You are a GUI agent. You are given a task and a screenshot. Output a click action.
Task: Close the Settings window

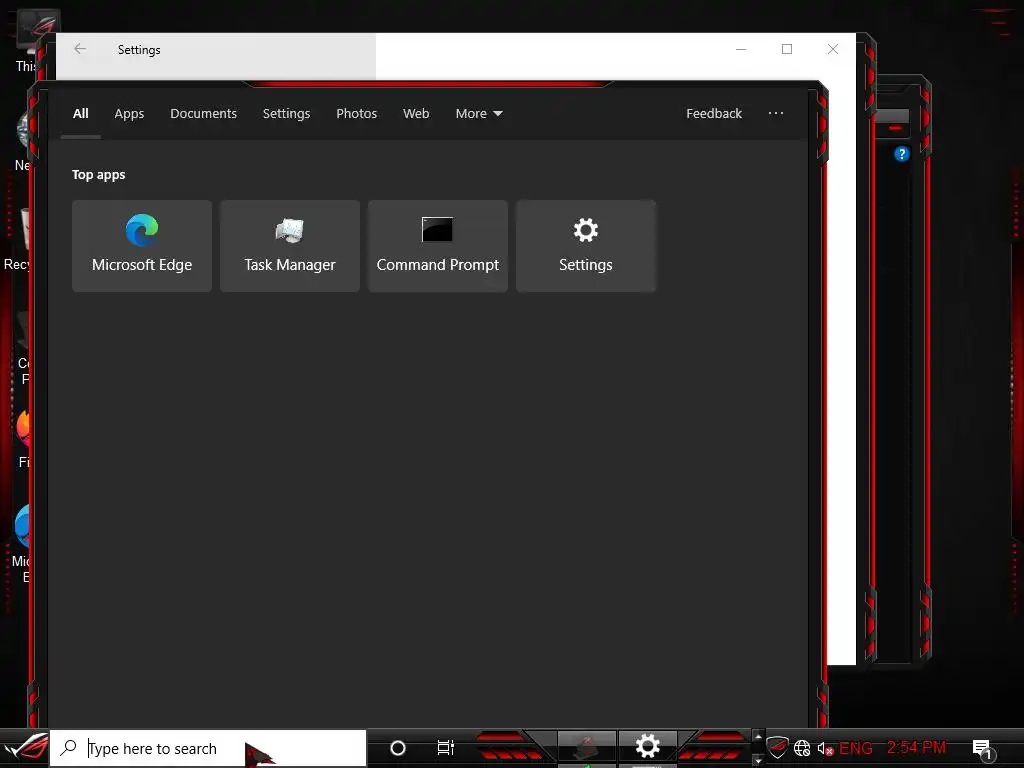(x=833, y=49)
